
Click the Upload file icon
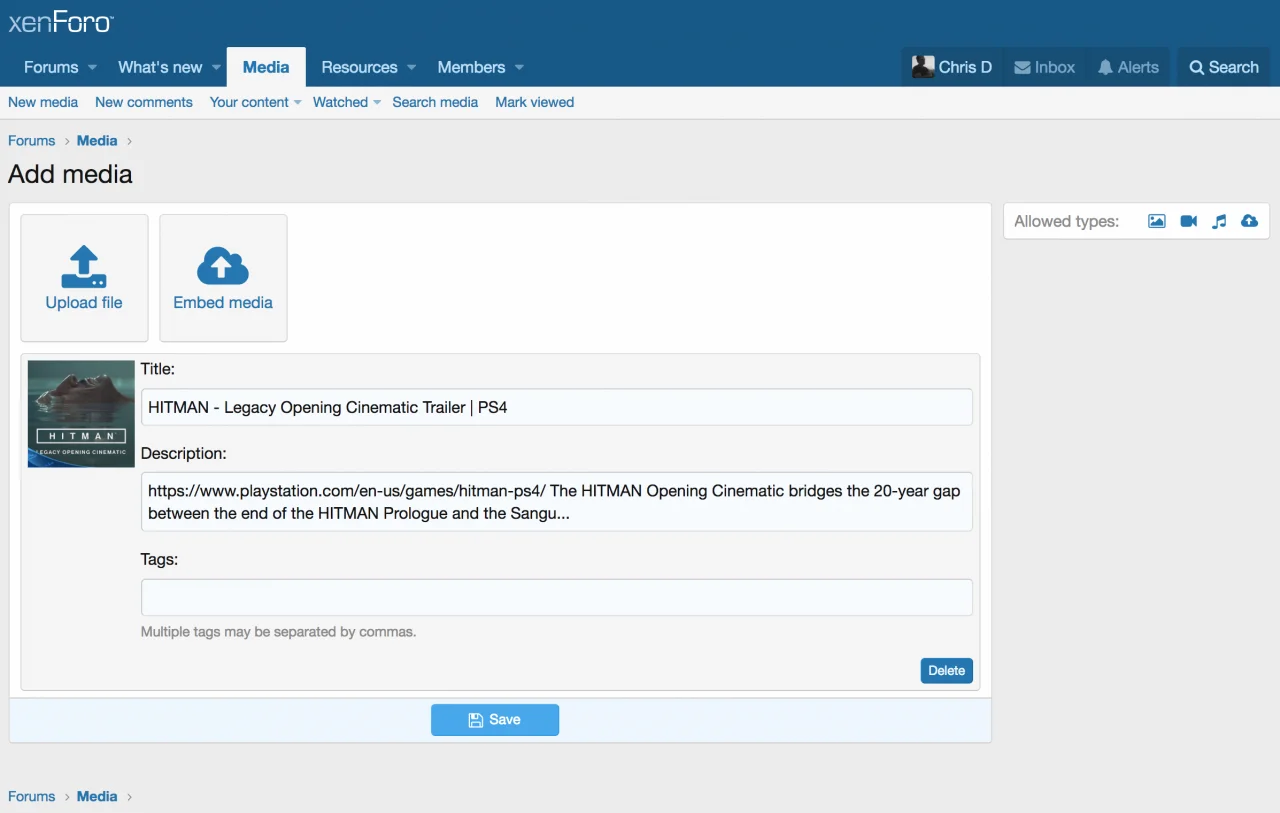pyautogui.click(x=84, y=267)
